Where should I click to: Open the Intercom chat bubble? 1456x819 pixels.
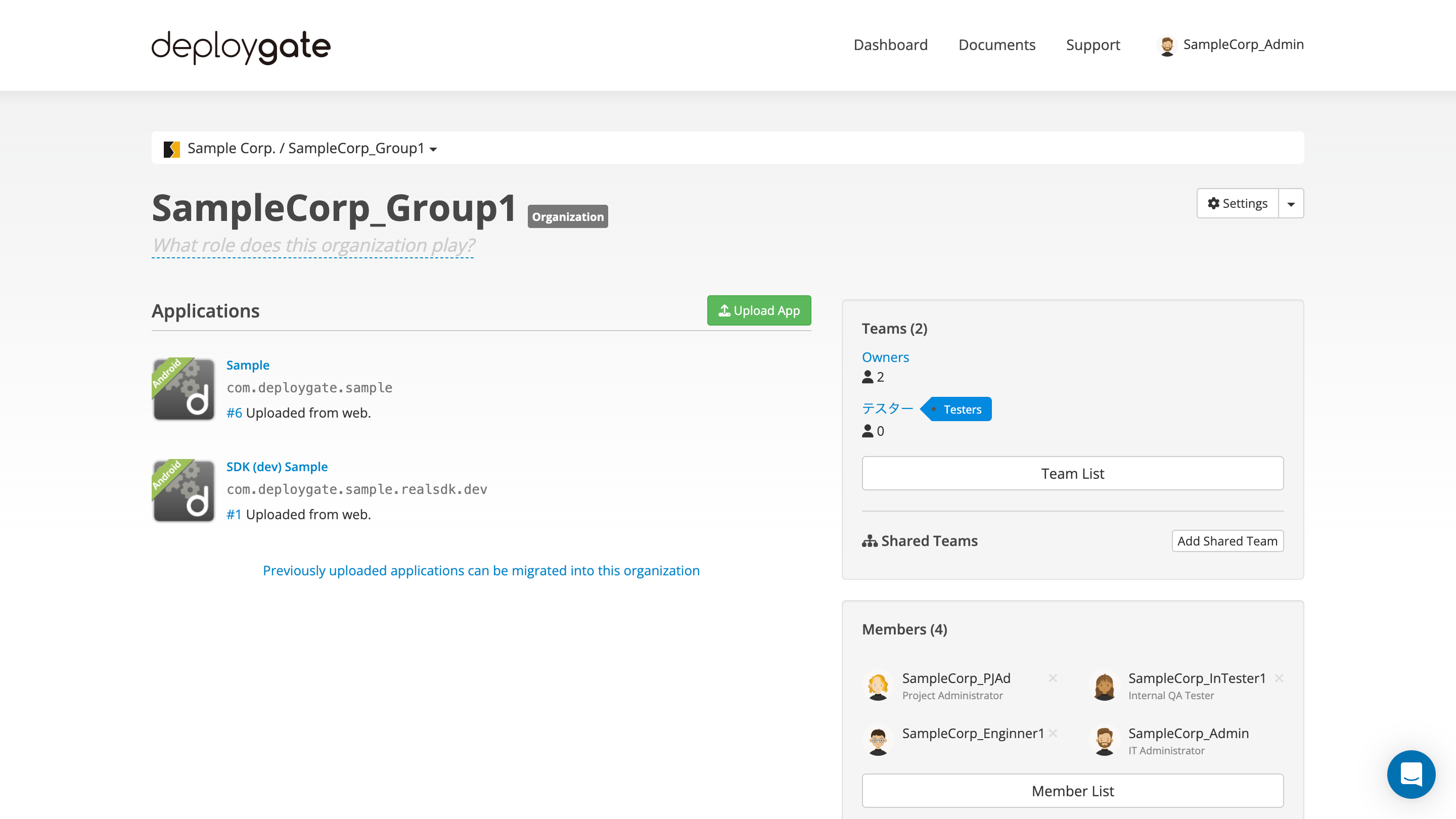click(x=1412, y=775)
